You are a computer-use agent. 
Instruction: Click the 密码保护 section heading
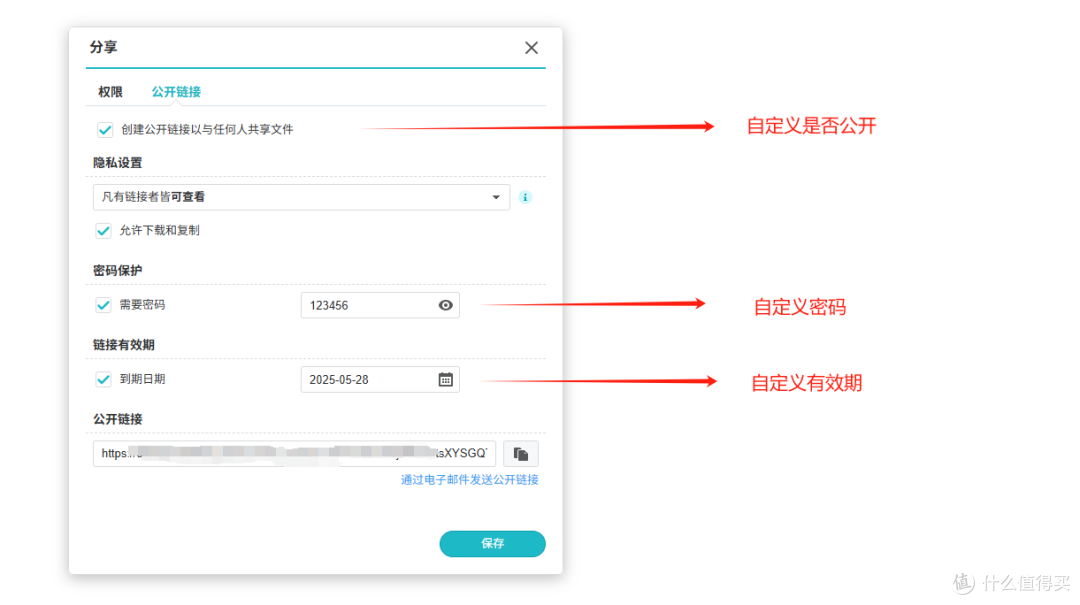click(x=118, y=271)
